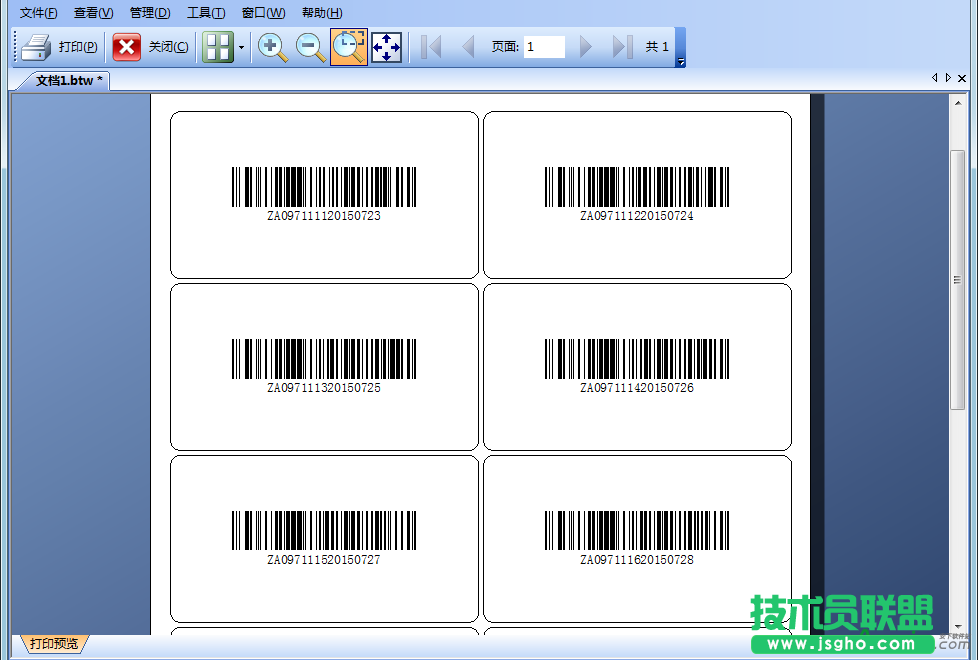The height and width of the screenshot is (660, 978).
Task: Select the 文档1.btw document tab
Action: 68,80
